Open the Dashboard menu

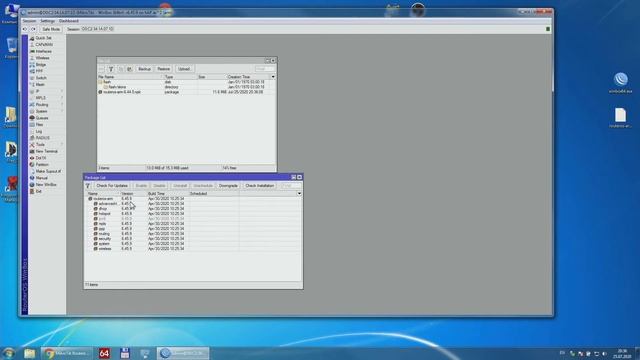(x=69, y=21)
